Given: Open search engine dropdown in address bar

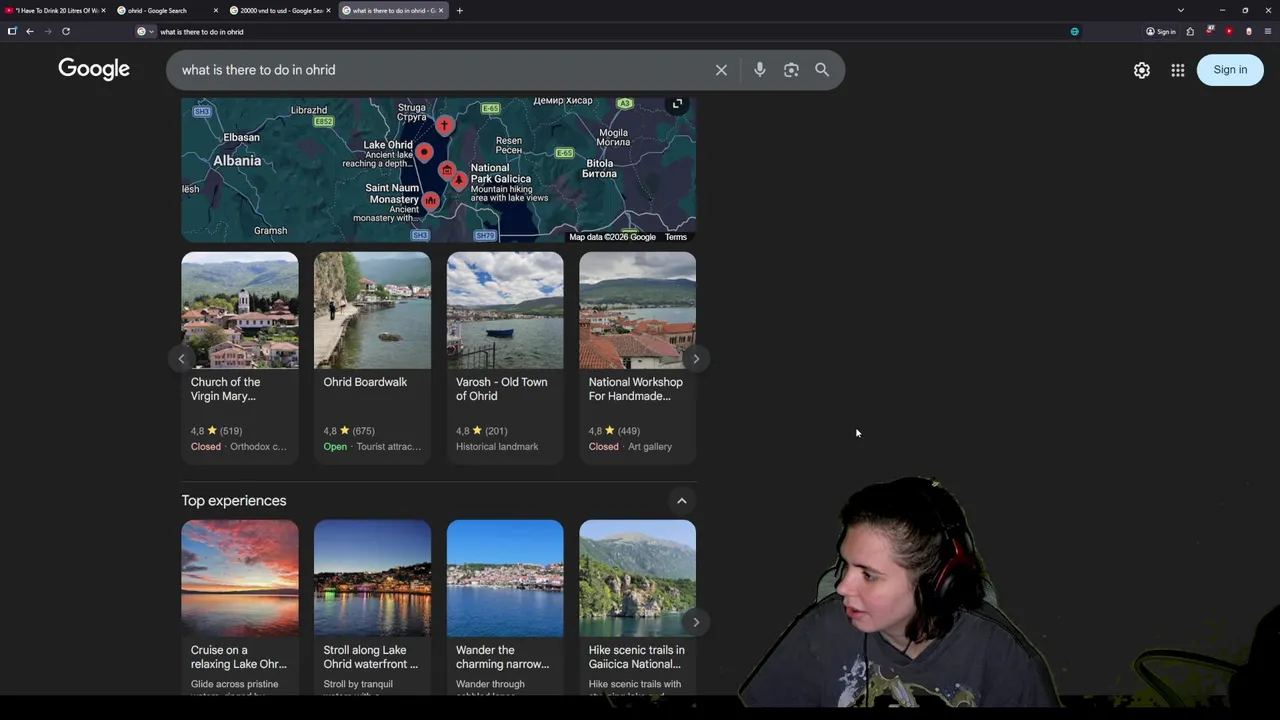Looking at the screenshot, I should (146, 31).
